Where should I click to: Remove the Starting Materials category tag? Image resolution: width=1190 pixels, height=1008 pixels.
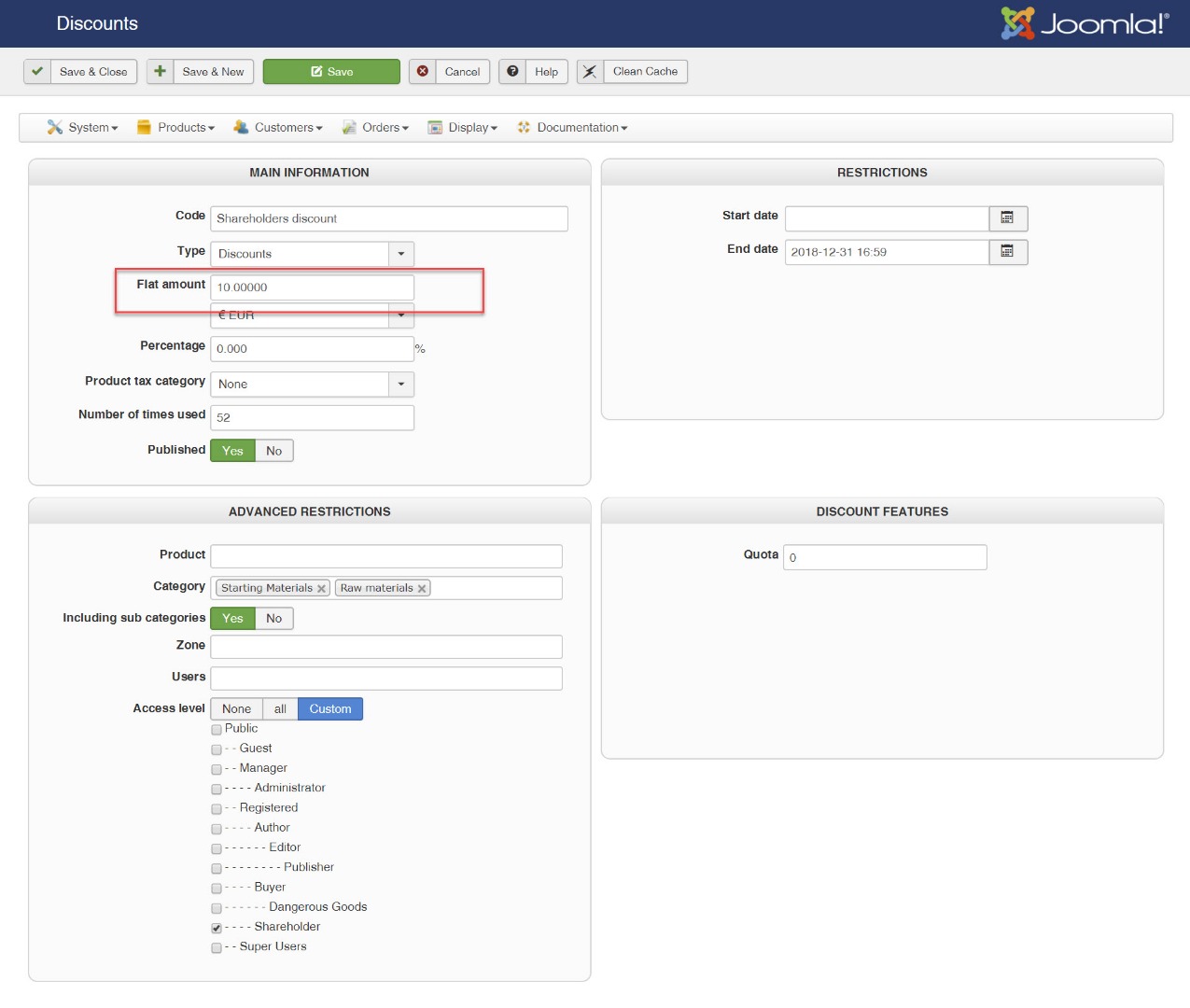pos(321,589)
